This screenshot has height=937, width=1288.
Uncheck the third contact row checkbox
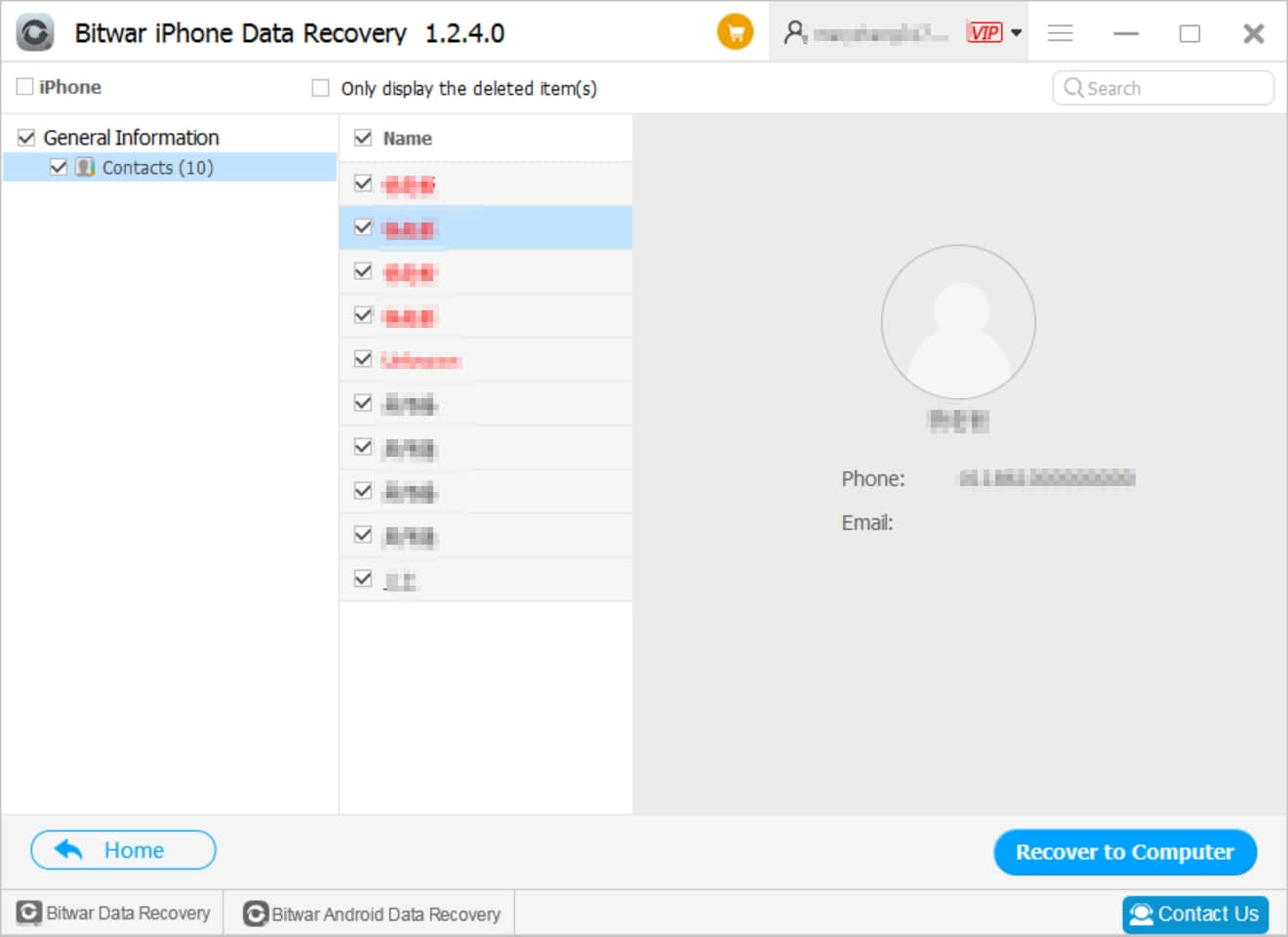[363, 270]
